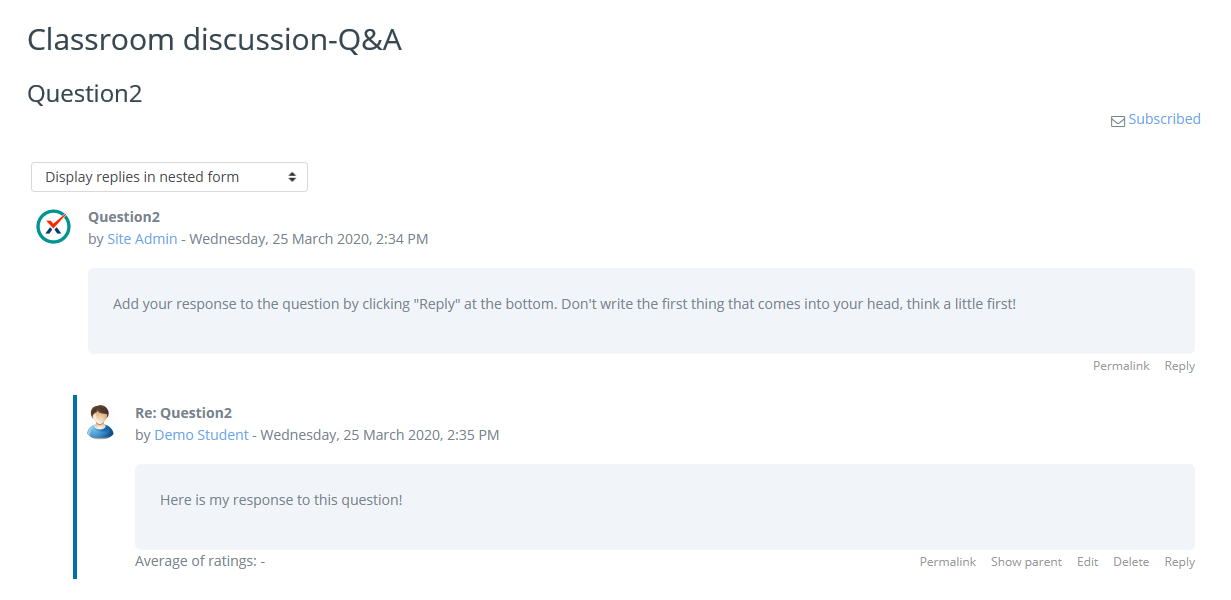This screenshot has height=600, width=1231.
Task: Open Demo Student's profile link
Action: [x=201, y=435]
